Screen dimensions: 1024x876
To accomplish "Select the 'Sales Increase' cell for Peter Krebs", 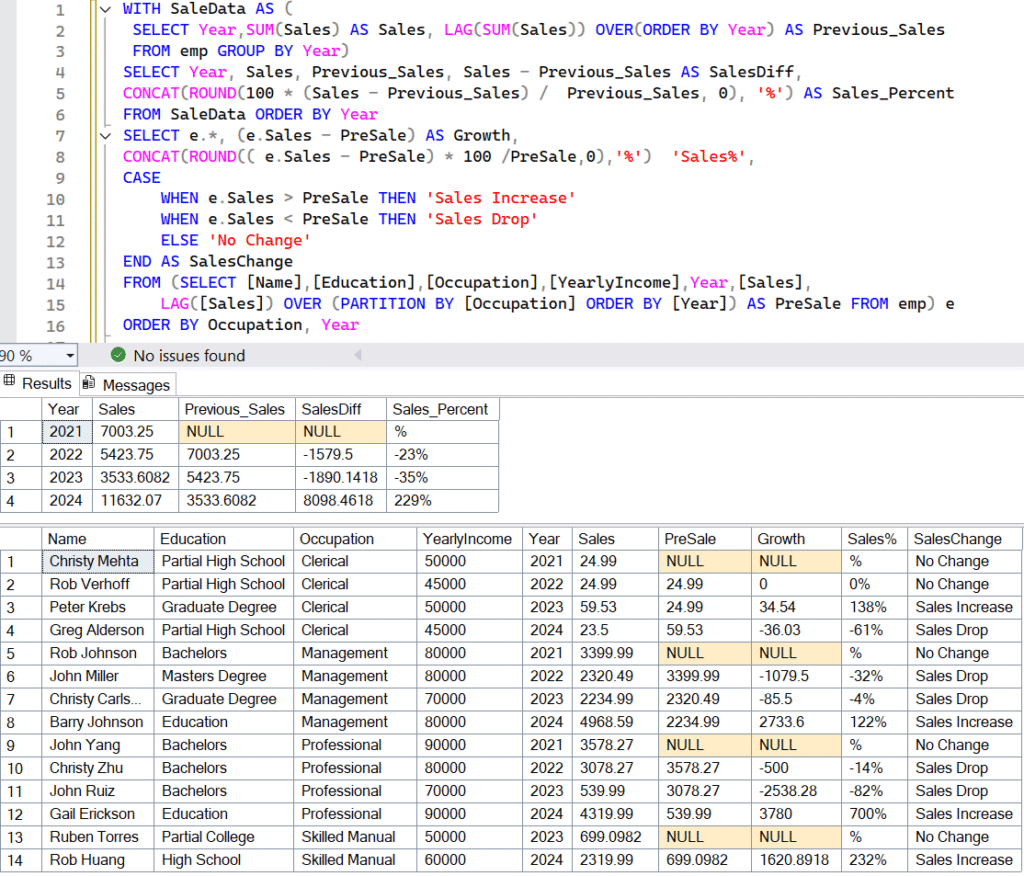I will pos(963,607).
